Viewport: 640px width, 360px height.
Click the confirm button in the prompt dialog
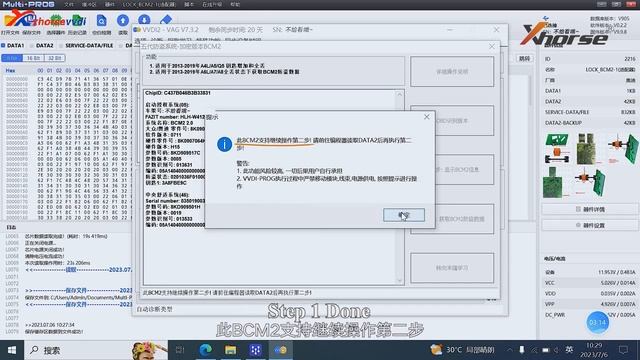click(x=404, y=215)
